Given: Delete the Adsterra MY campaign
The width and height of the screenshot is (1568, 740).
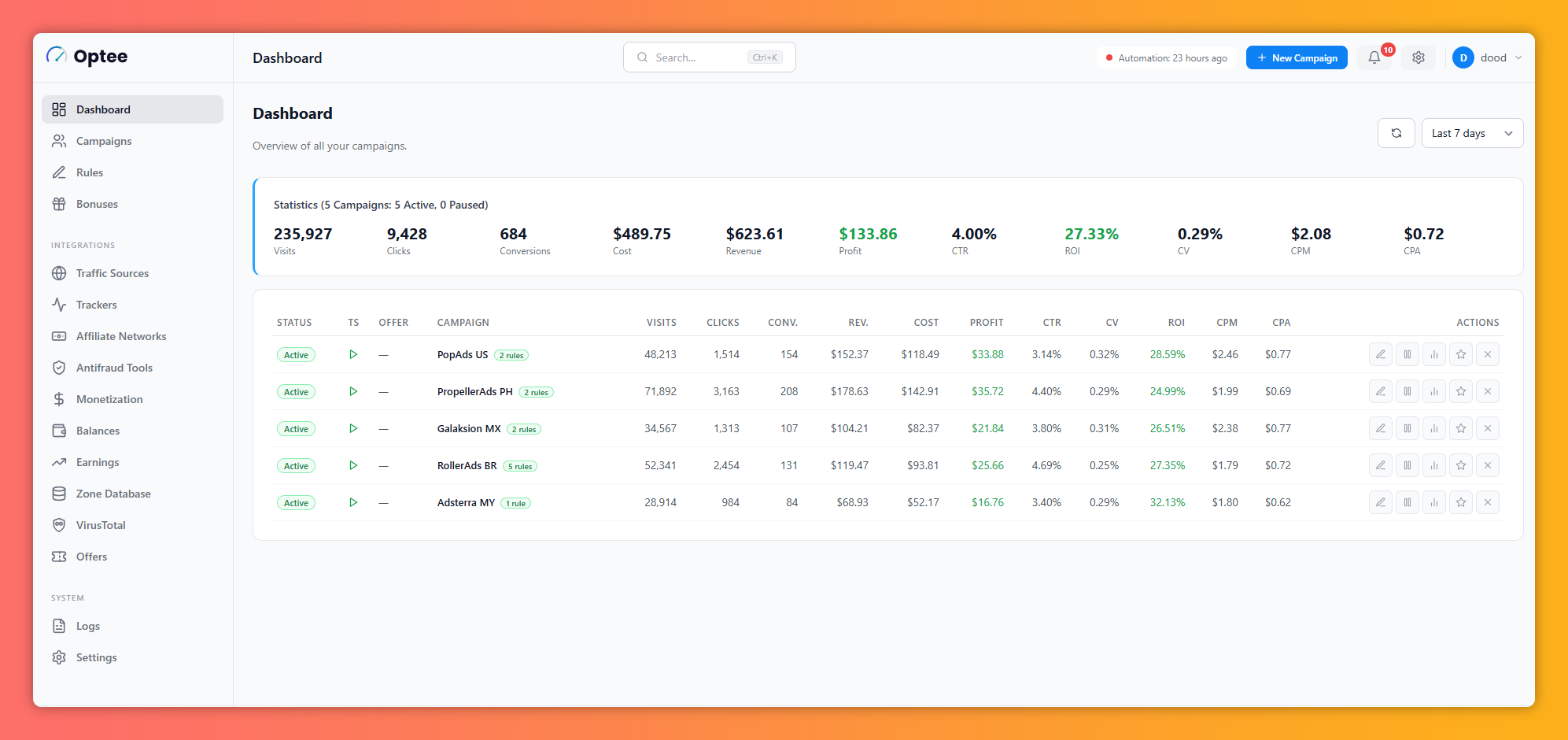Looking at the screenshot, I should 1488,502.
